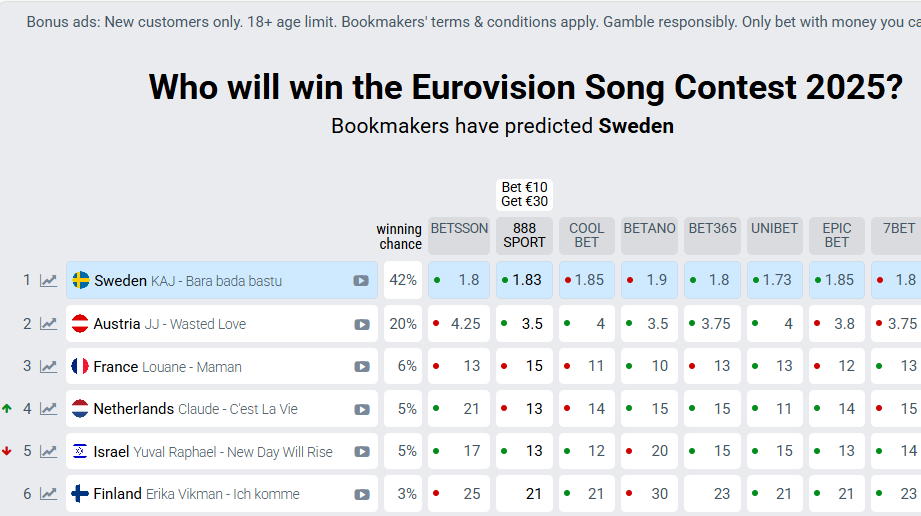Play the video for Austria's Wasted Love

point(361,324)
